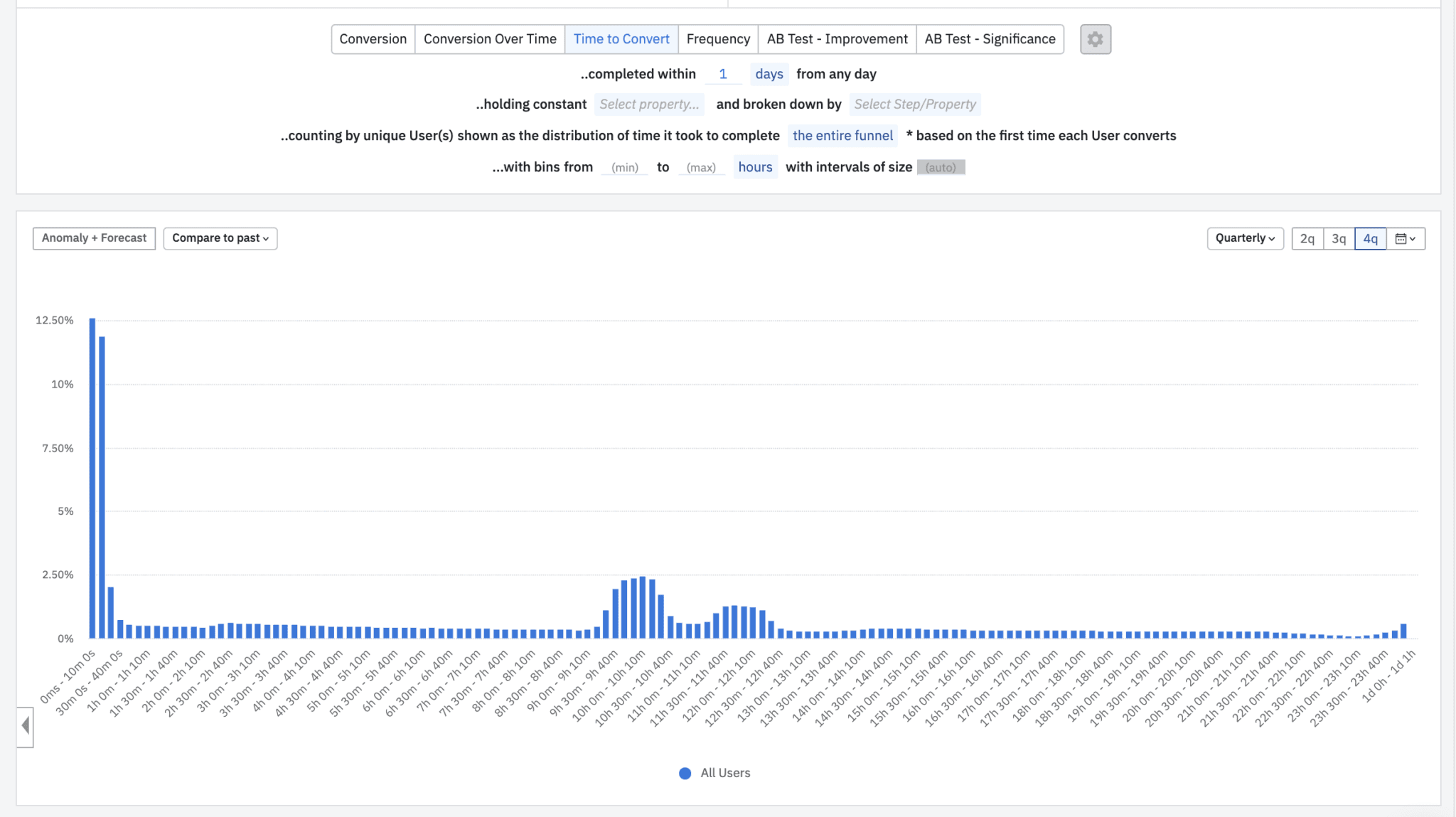The width and height of the screenshot is (1456, 817).
Task: Collapse the panel using the left edge arrow
Action: tap(25, 726)
